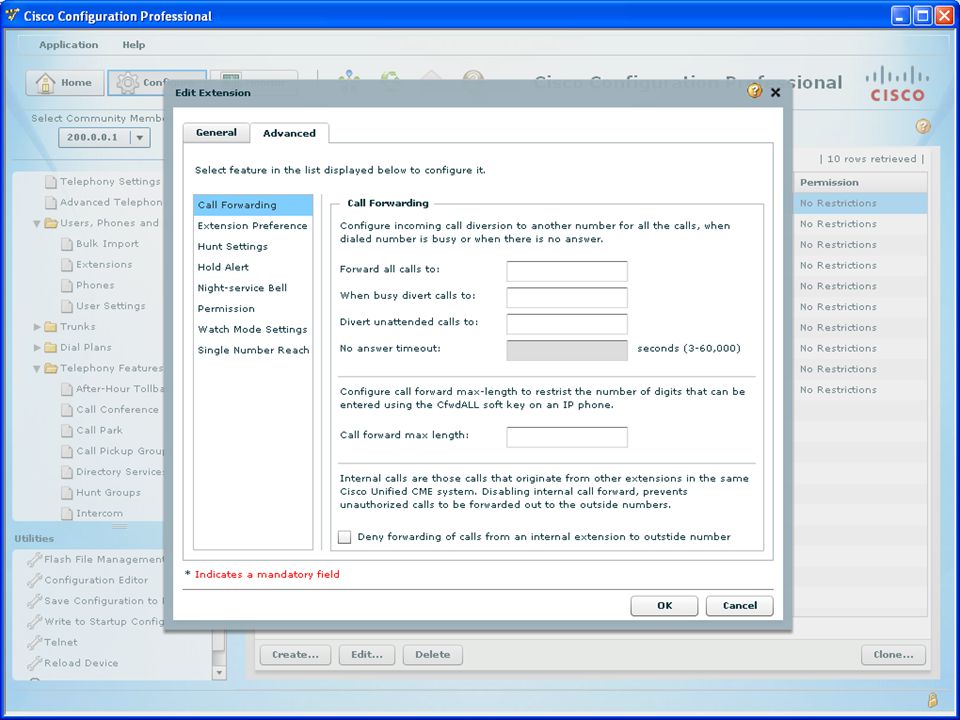
Task: Open Flash File Management utility
Action: click(96, 559)
